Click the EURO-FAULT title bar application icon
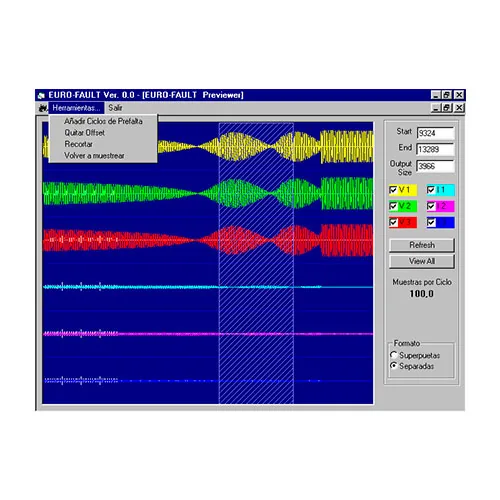This screenshot has width=500, height=500. pyautogui.click(x=41, y=96)
